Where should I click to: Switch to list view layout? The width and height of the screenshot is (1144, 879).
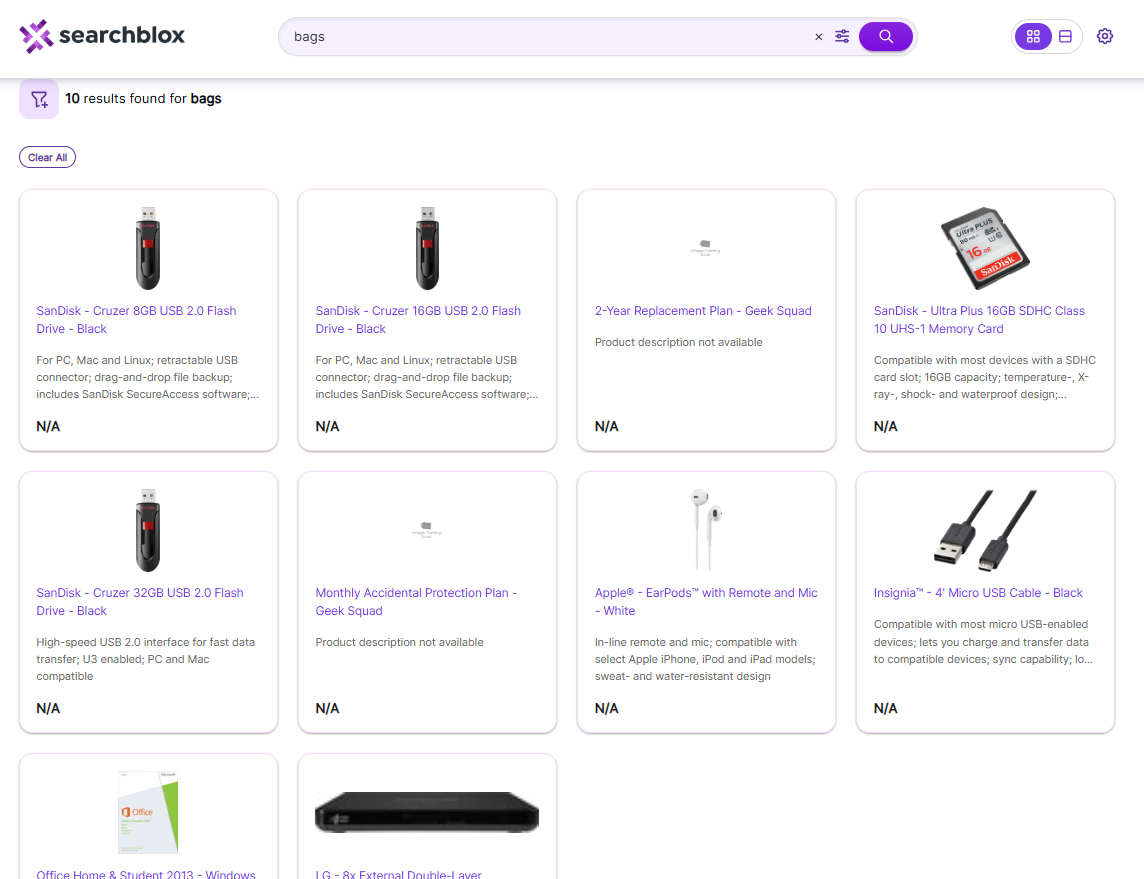coord(1065,36)
